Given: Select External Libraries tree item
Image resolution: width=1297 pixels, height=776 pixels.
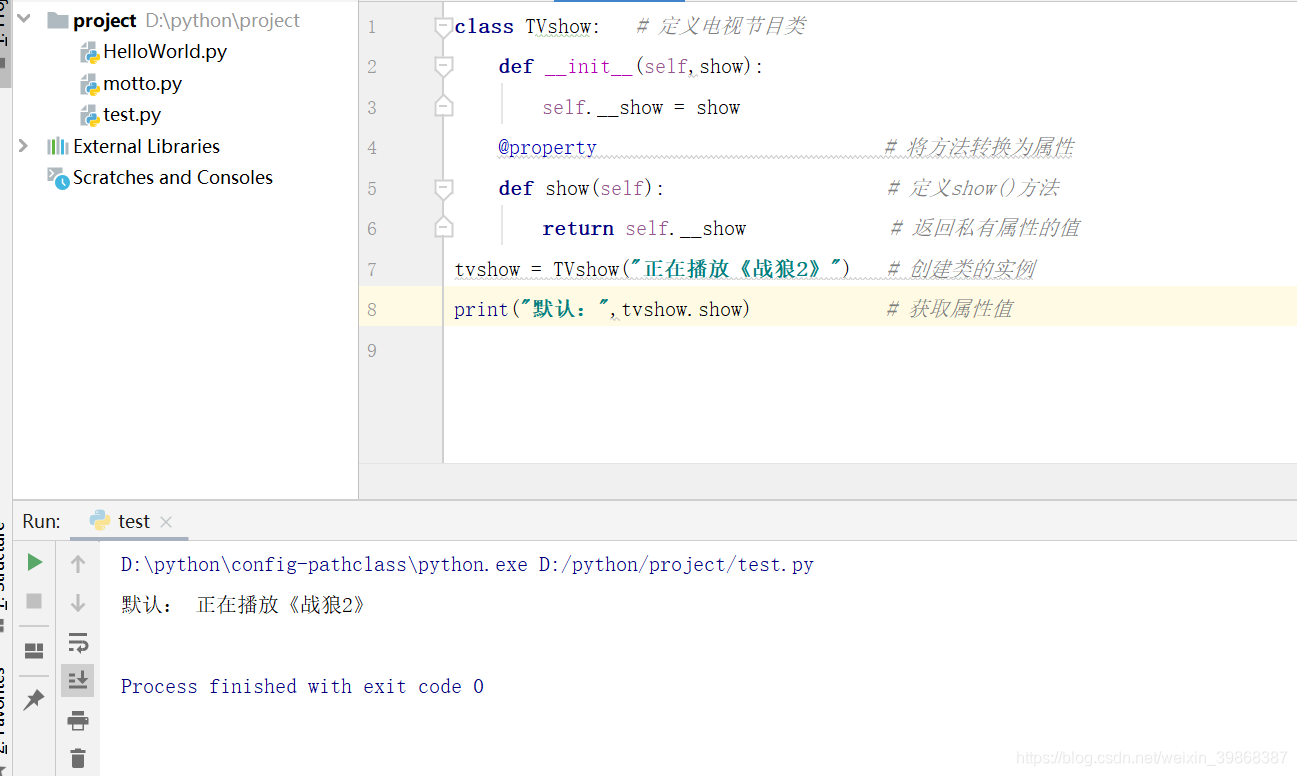Looking at the screenshot, I should click(x=146, y=146).
